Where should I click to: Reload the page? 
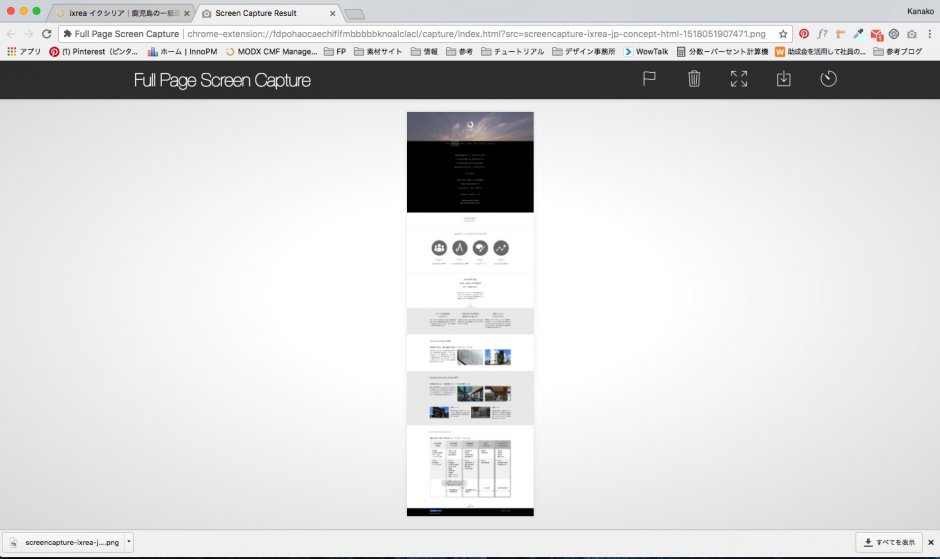(46, 33)
